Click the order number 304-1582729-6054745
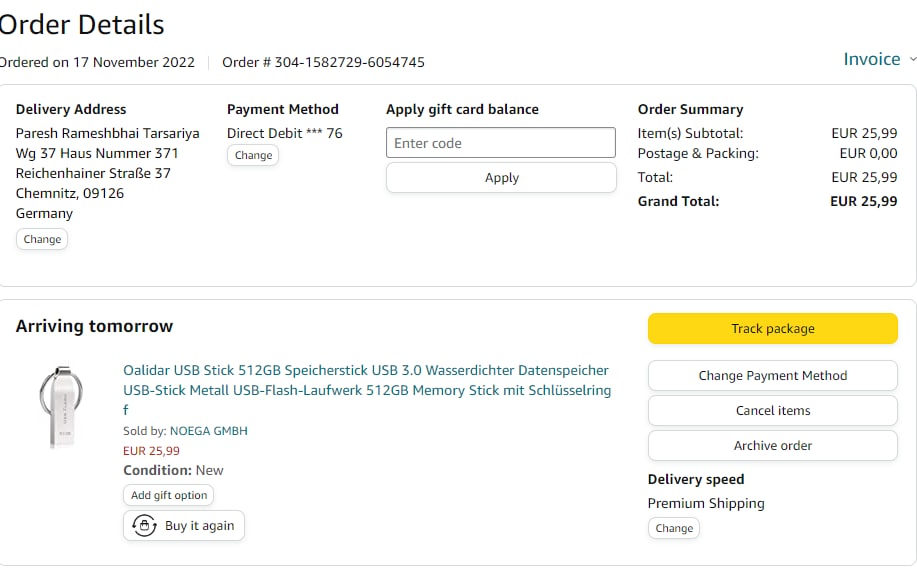Image resolution: width=917 pixels, height=568 pixels. (x=348, y=62)
